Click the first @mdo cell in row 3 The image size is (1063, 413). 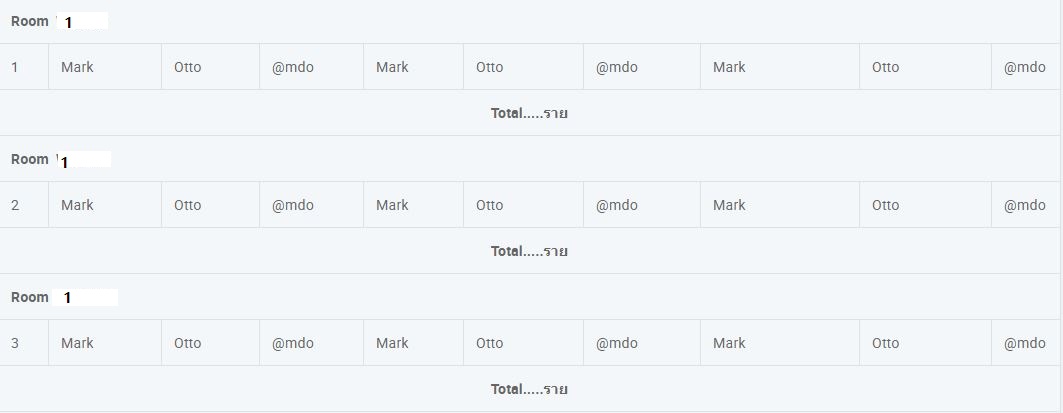(311, 343)
